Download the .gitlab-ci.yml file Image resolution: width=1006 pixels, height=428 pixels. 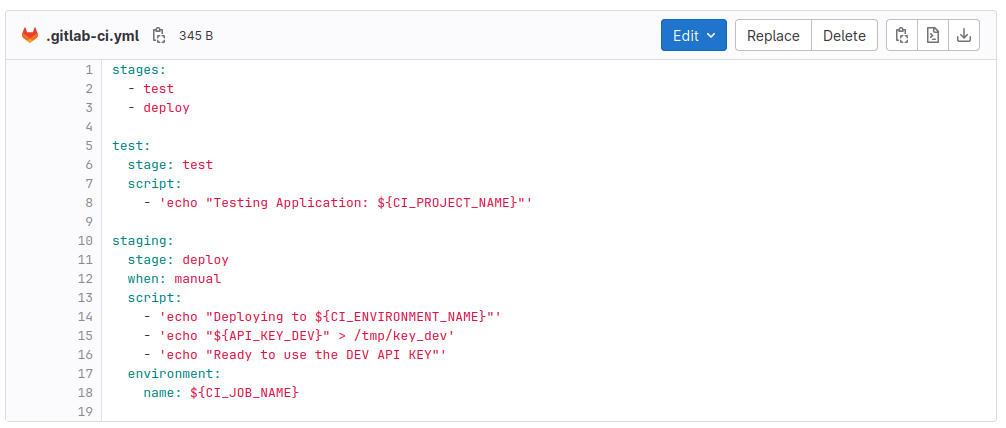click(964, 36)
